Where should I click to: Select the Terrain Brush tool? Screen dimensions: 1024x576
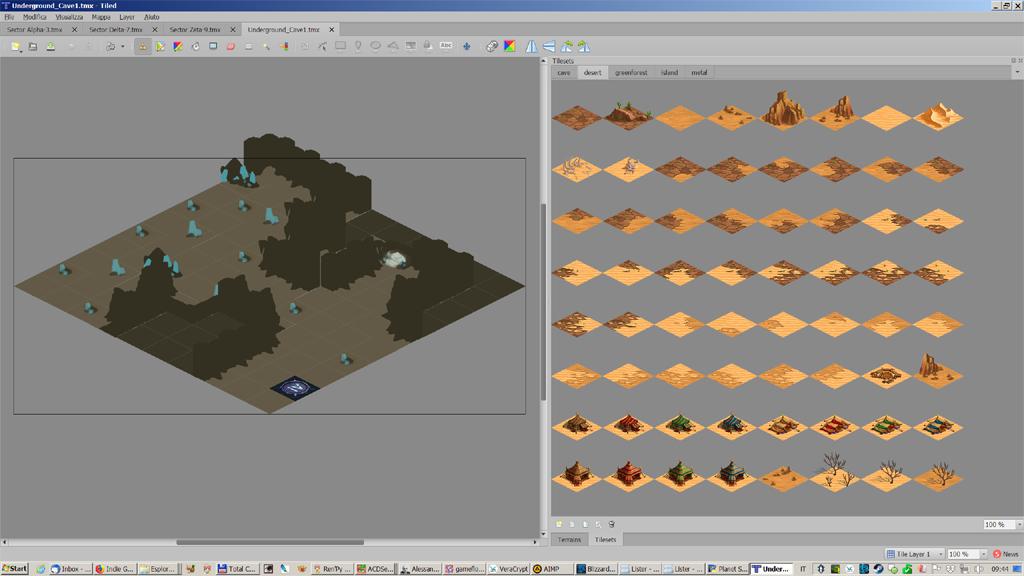(x=160, y=46)
